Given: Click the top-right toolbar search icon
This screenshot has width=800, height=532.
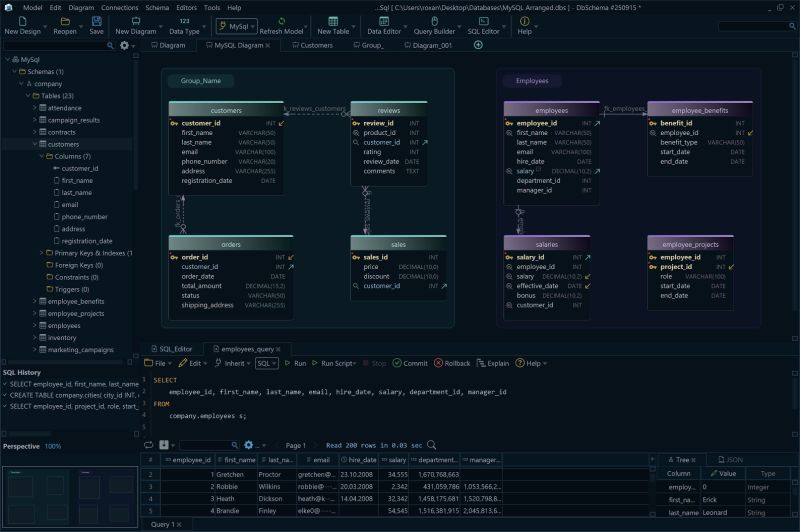Looking at the screenshot, I should (x=792, y=26).
